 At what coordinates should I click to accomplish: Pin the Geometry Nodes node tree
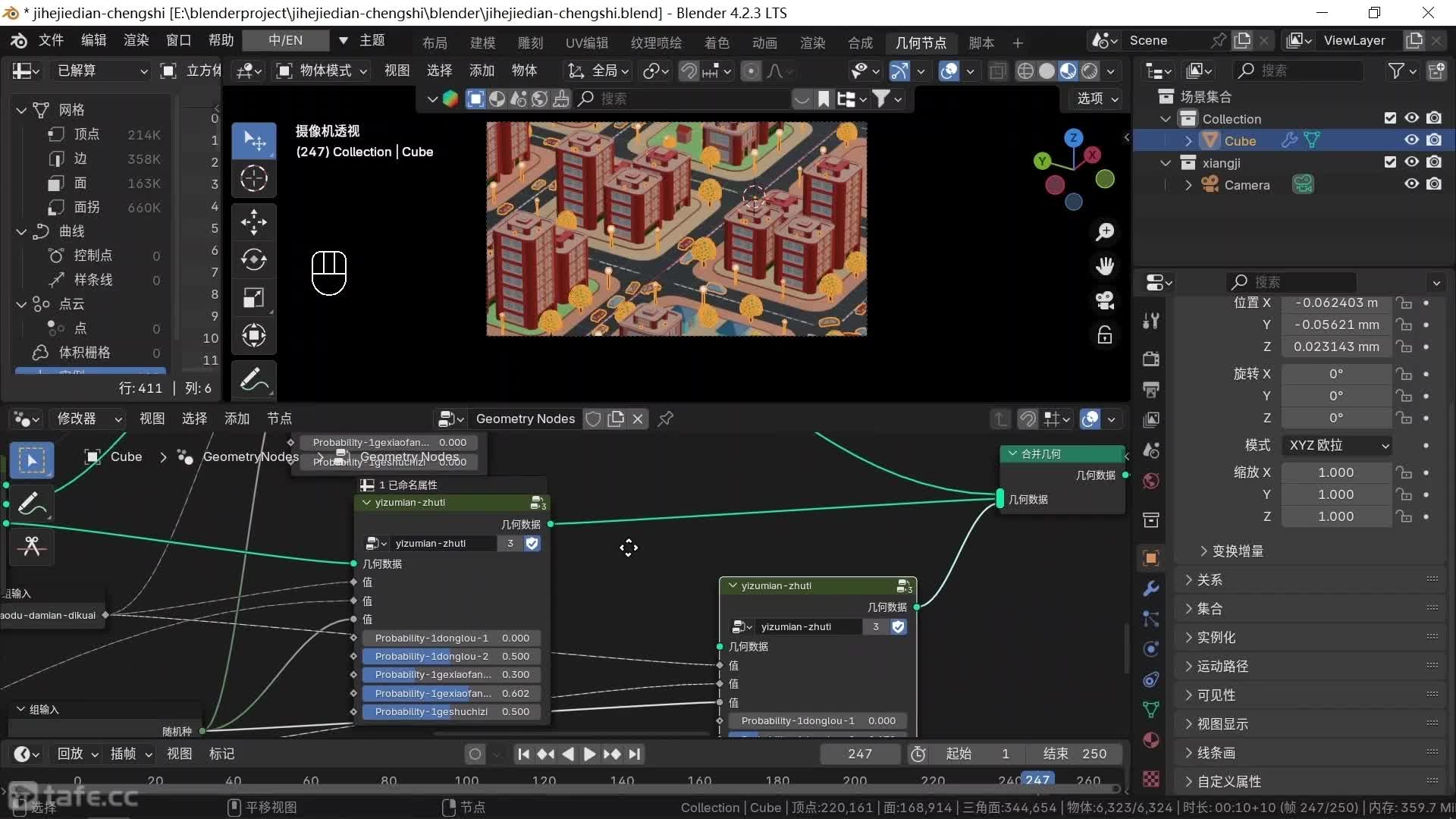coord(666,419)
